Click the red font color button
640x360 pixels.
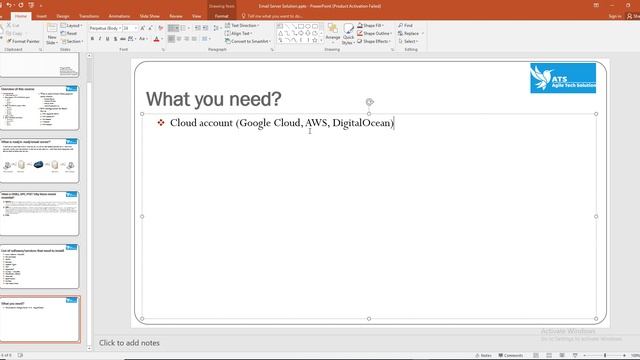156,39
